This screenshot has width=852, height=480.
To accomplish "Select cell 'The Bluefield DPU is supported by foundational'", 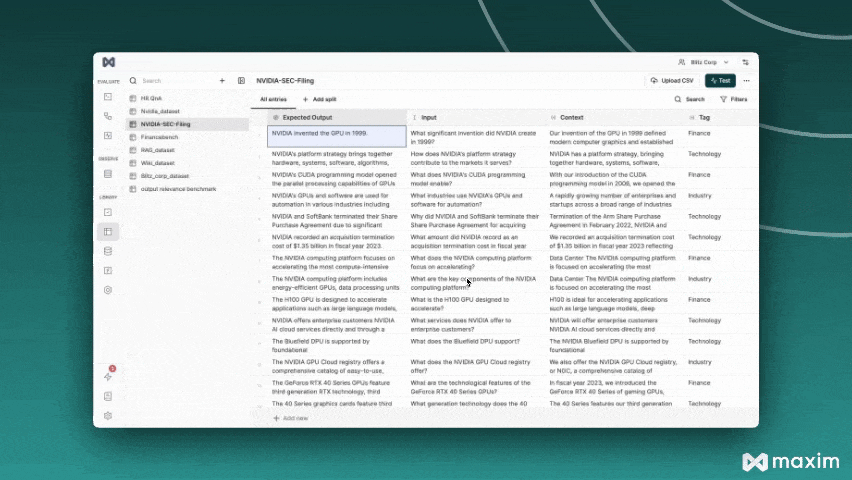I will [x=336, y=345].
